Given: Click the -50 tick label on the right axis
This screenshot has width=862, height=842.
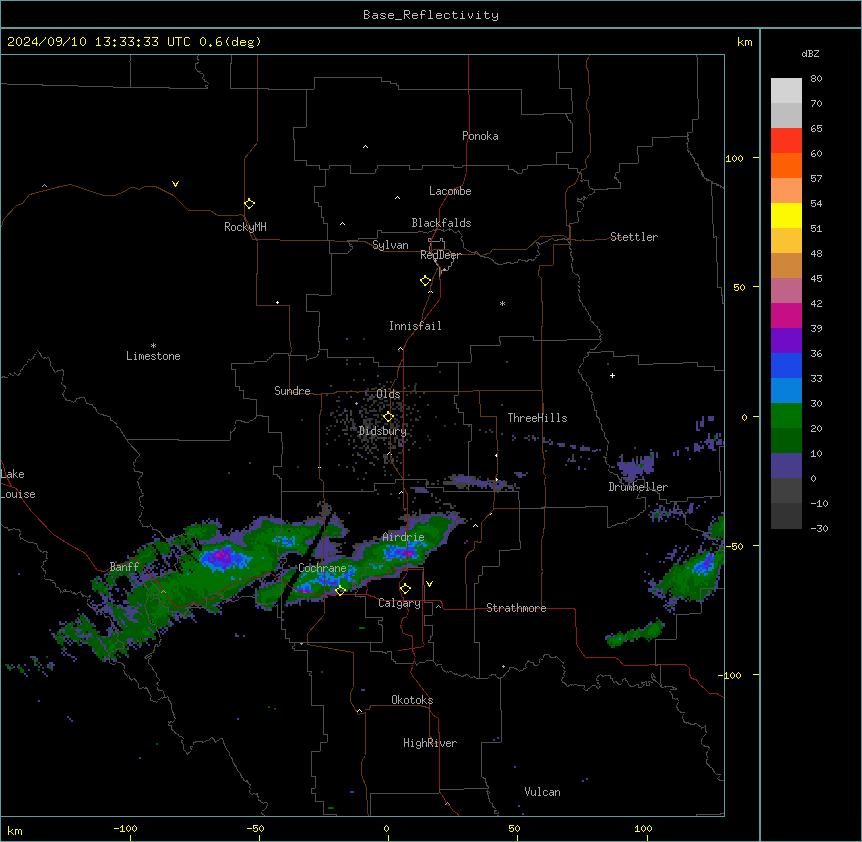Looking at the screenshot, I should [733, 546].
